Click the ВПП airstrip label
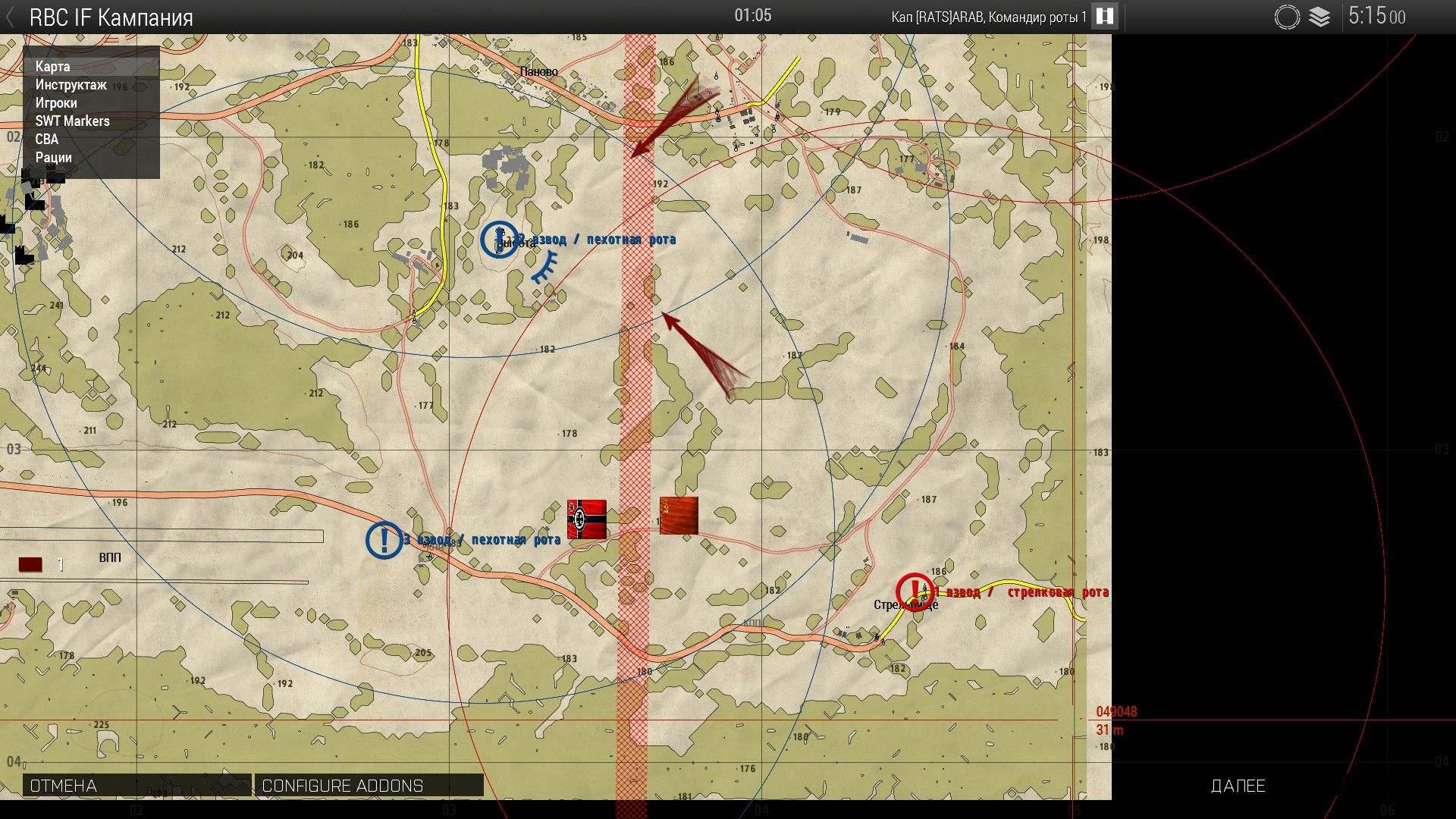Viewport: 1456px width, 819px height. pyautogui.click(x=110, y=557)
